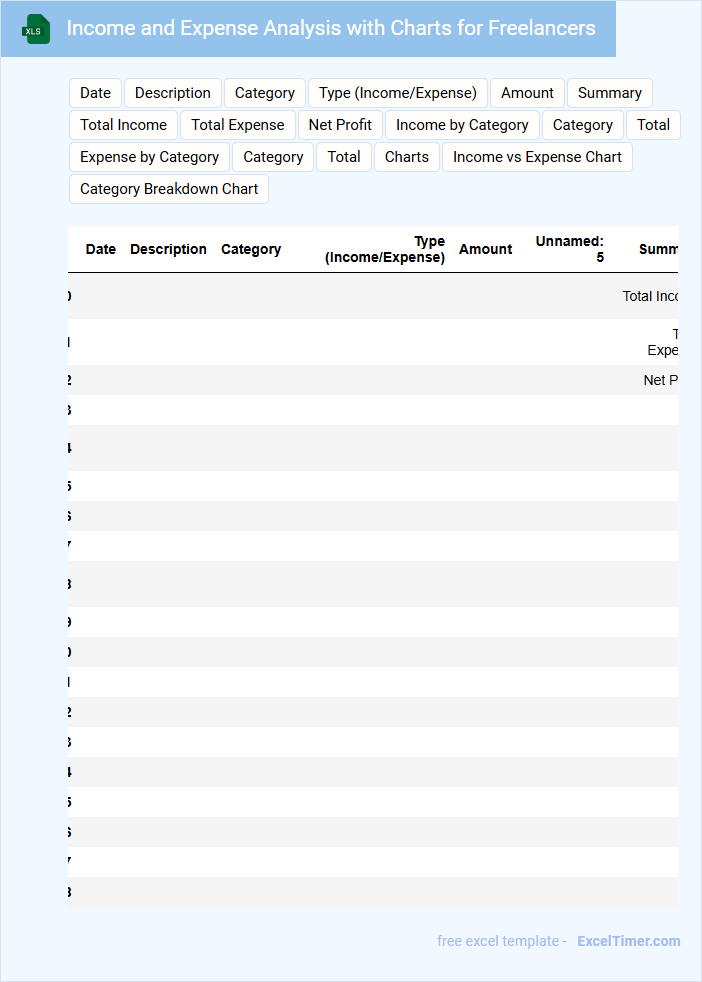
Task: Click the Total tag beside the Charts tag
Action: pos(344,157)
